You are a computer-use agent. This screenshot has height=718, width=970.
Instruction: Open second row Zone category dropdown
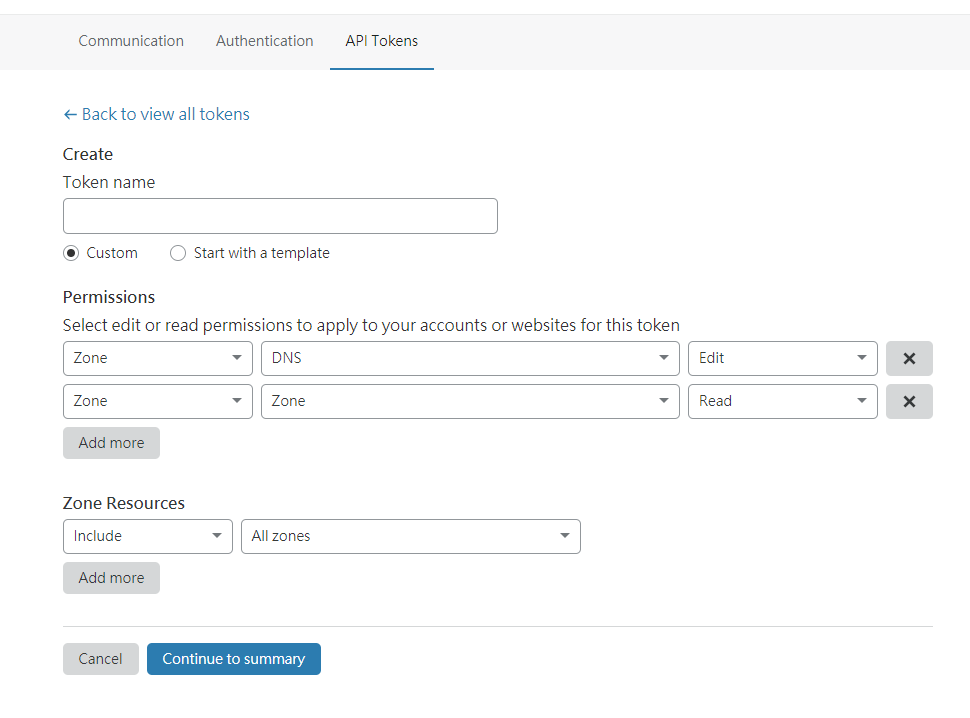click(157, 401)
